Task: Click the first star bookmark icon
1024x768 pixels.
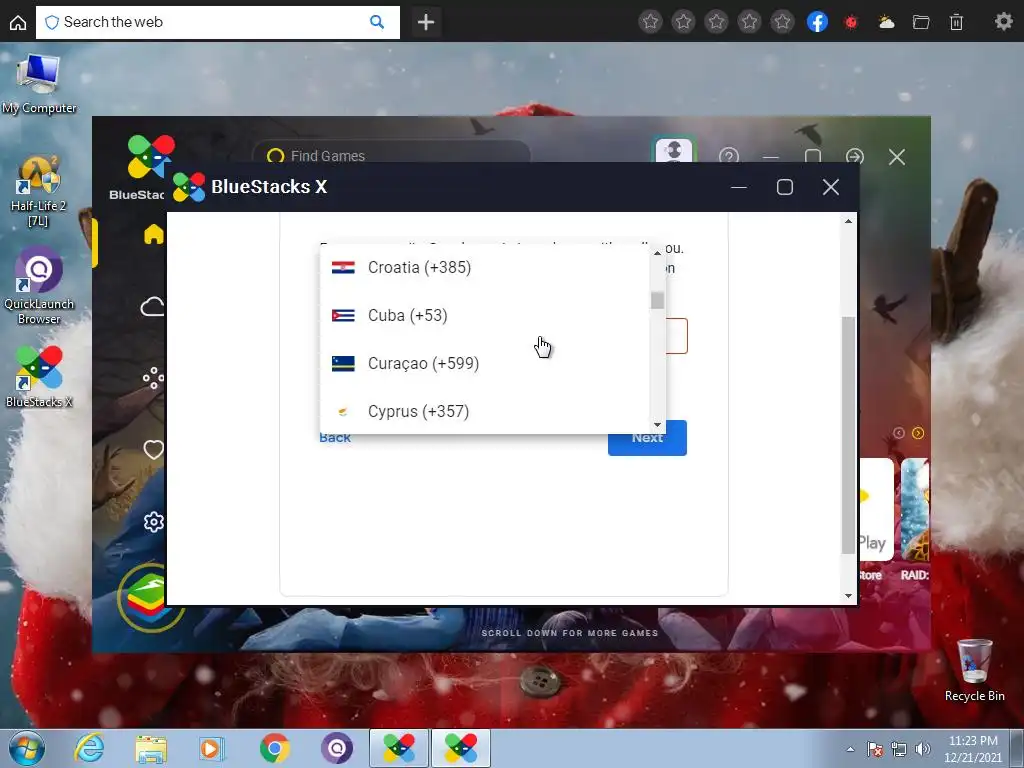Action: point(650,22)
